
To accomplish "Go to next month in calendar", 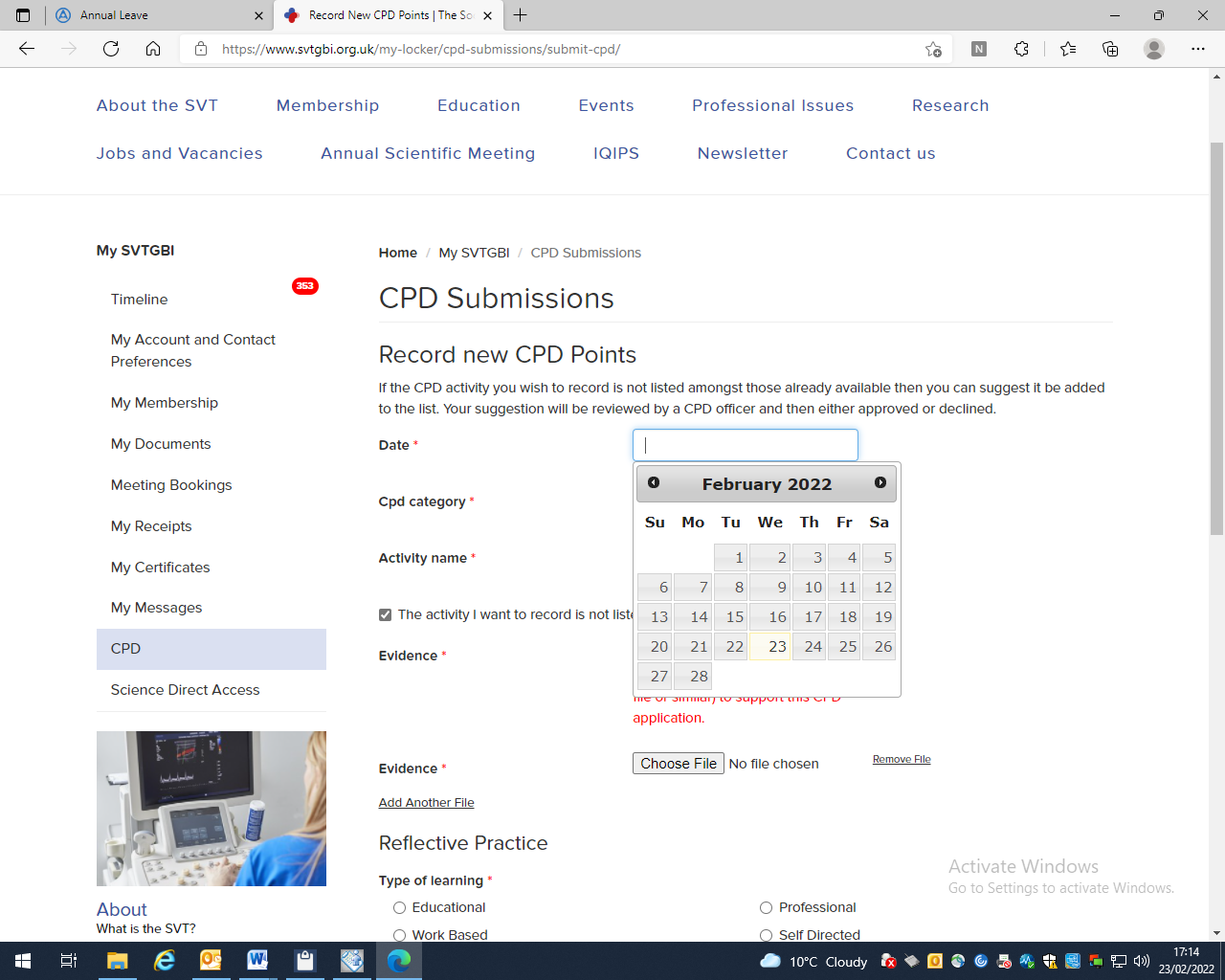I will pyautogui.click(x=880, y=483).
